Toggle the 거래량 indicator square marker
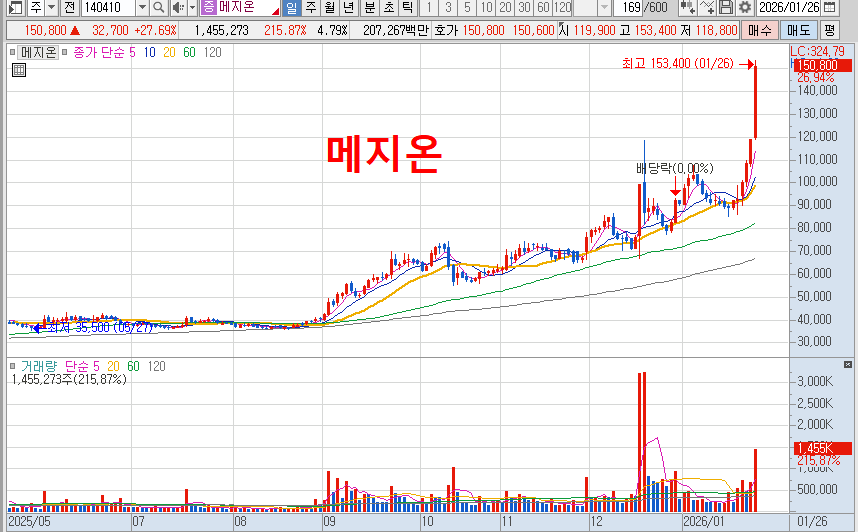This screenshot has height=532, width=858. (13, 366)
